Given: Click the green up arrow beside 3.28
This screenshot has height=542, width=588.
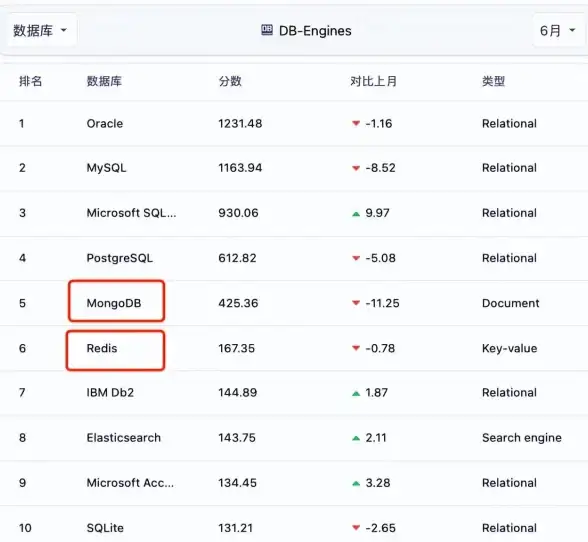Looking at the screenshot, I should (x=356, y=483).
